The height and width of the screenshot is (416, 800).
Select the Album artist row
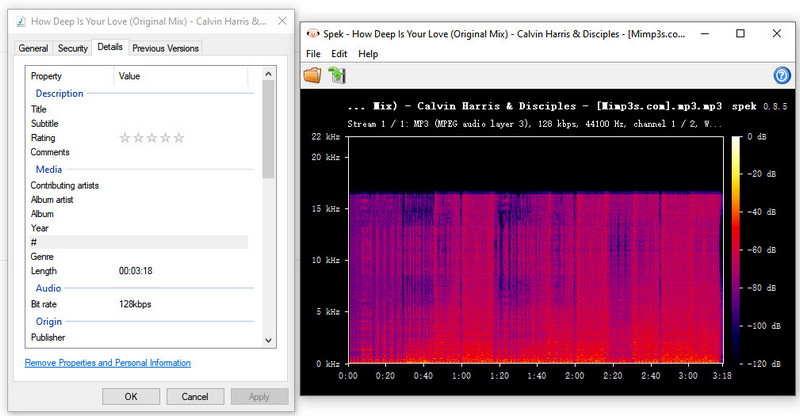pyautogui.click(x=139, y=200)
